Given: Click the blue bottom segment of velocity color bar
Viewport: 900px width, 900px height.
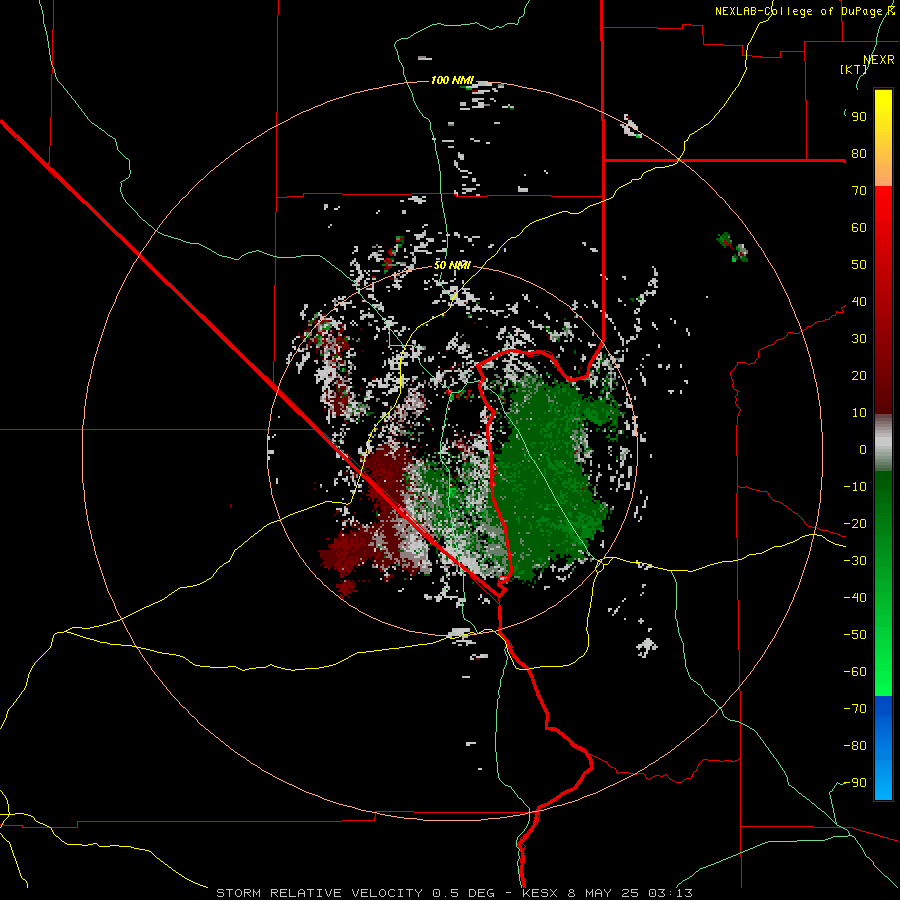Looking at the screenshot, I should click(x=883, y=747).
